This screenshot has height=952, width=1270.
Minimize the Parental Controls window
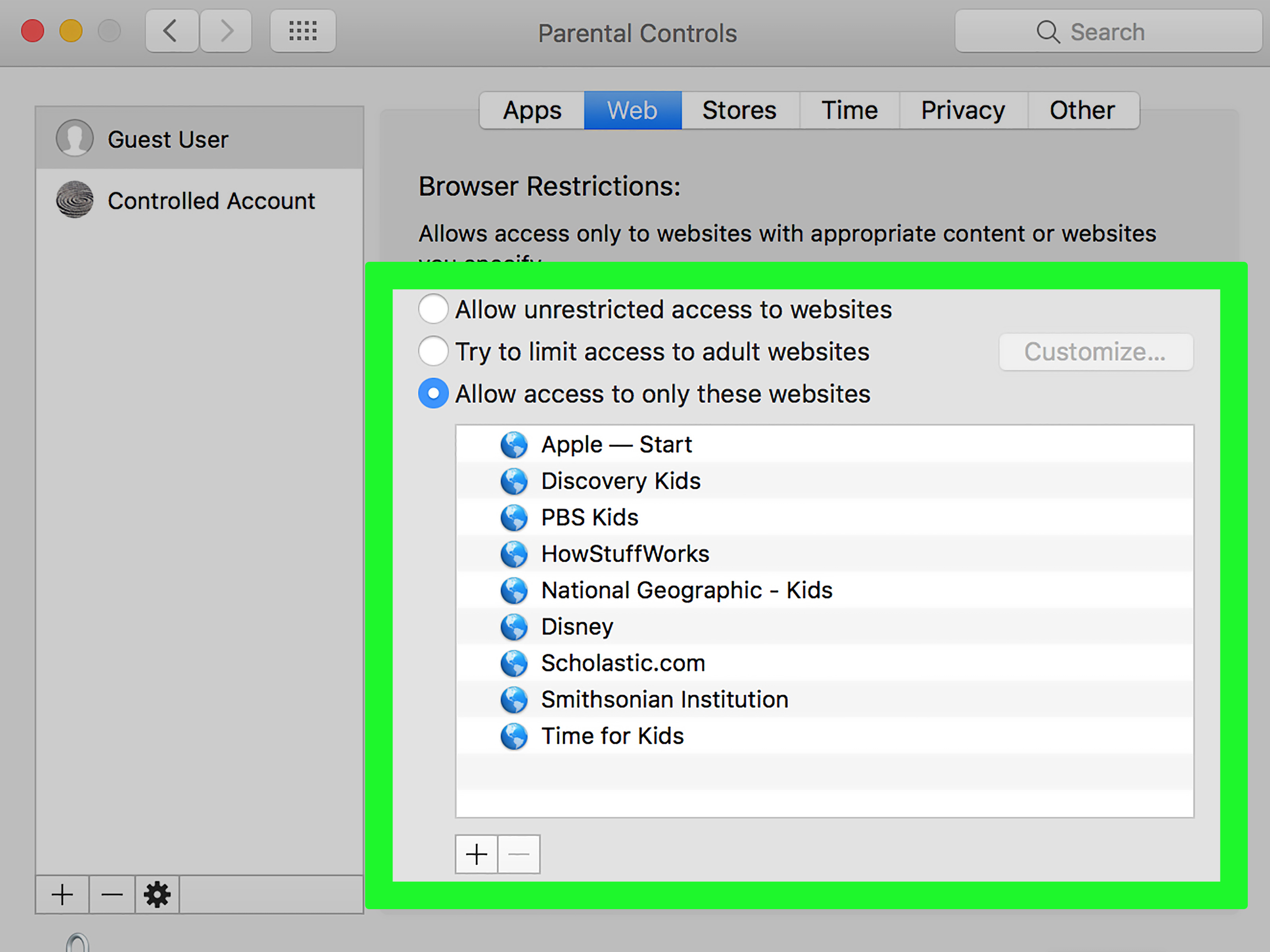[x=71, y=31]
